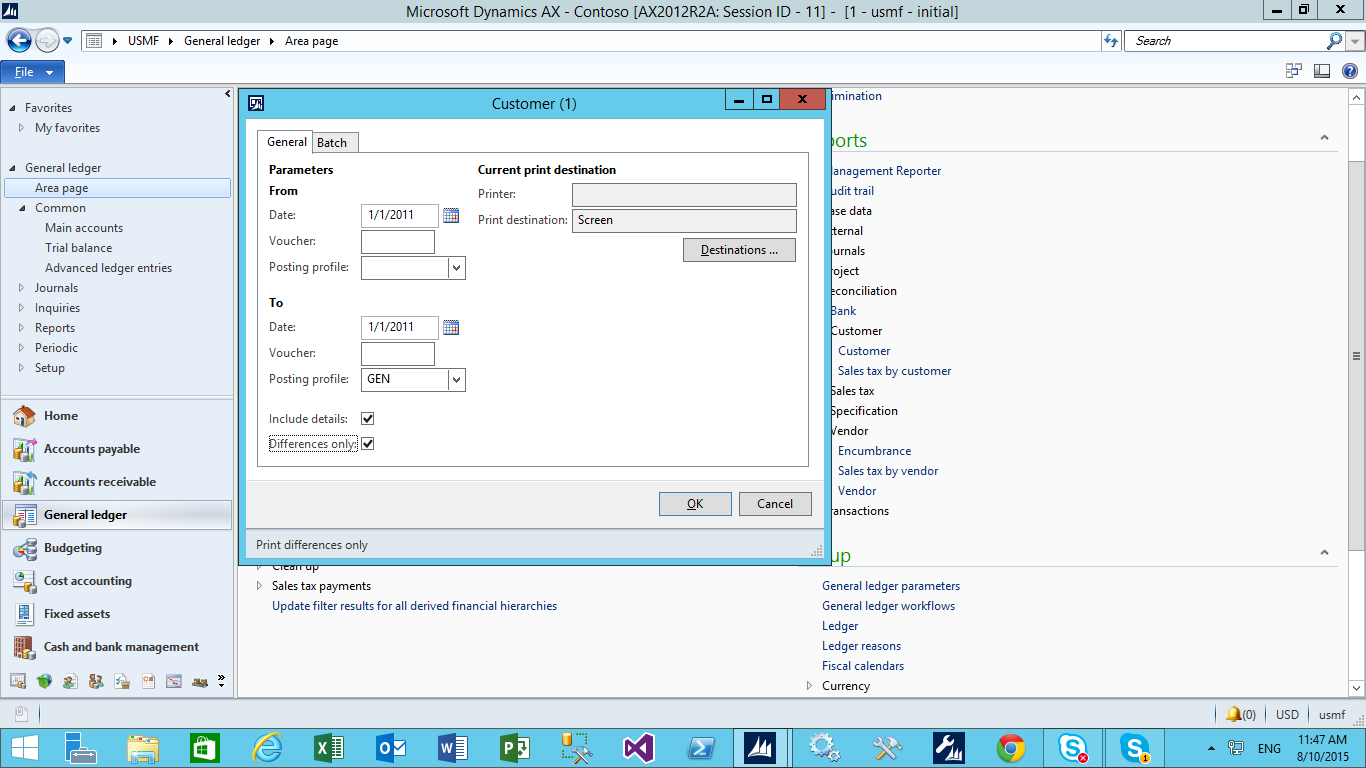
Task: Open the File menu
Action: 33,72
